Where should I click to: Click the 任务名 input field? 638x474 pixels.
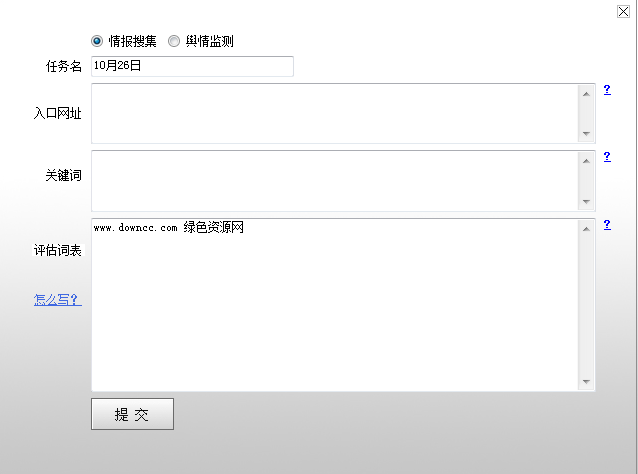point(192,66)
